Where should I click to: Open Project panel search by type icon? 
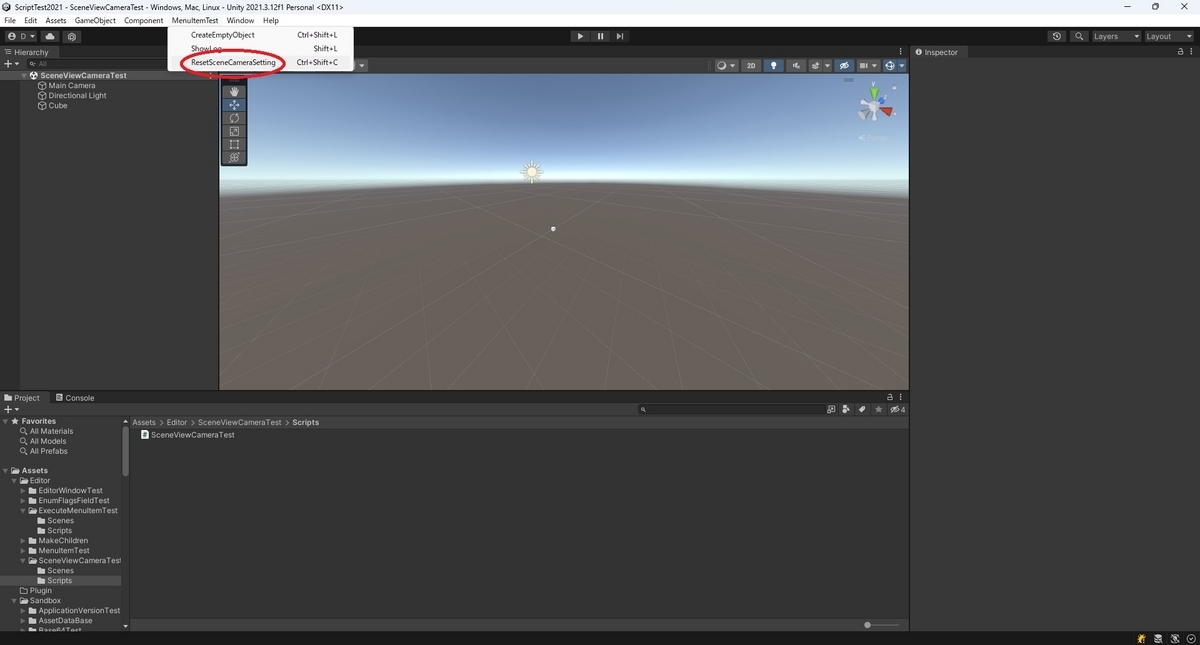(846, 409)
